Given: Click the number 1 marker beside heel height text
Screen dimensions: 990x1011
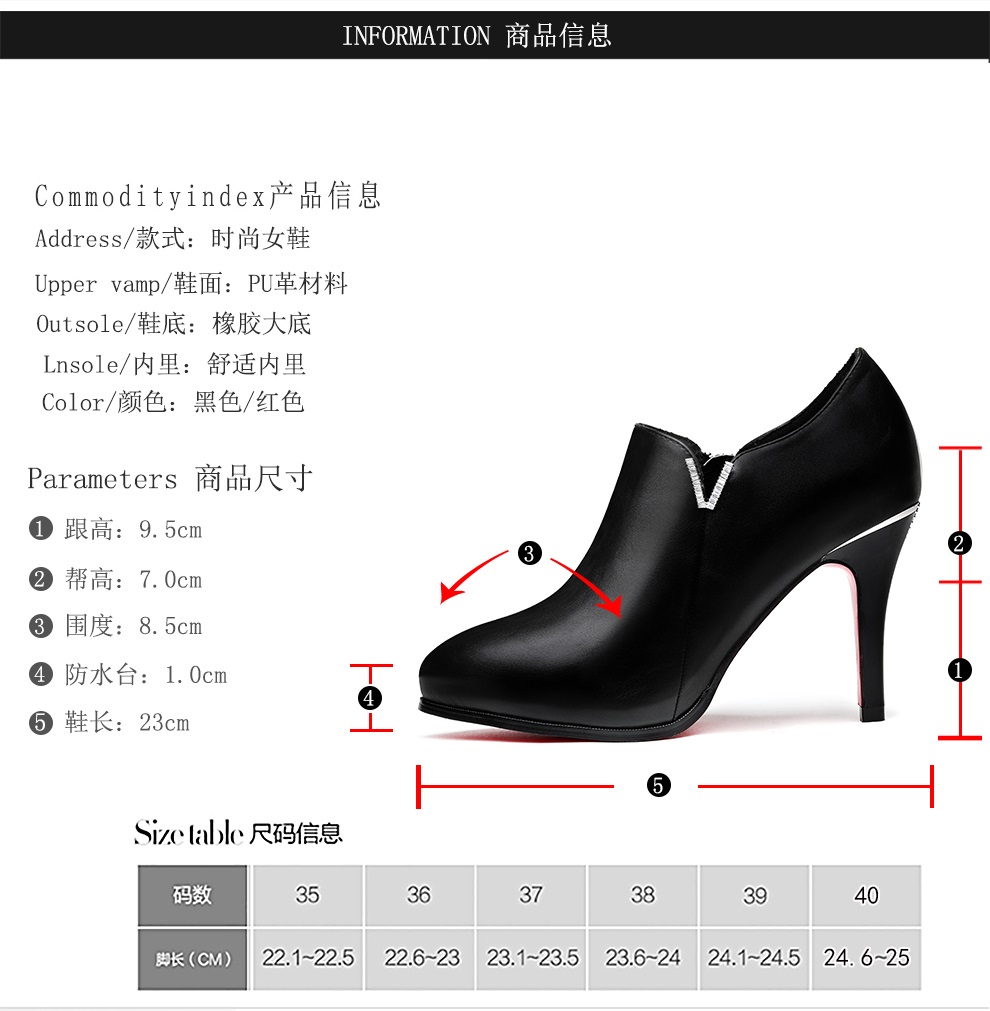Looking at the screenshot, I should point(40,529).
